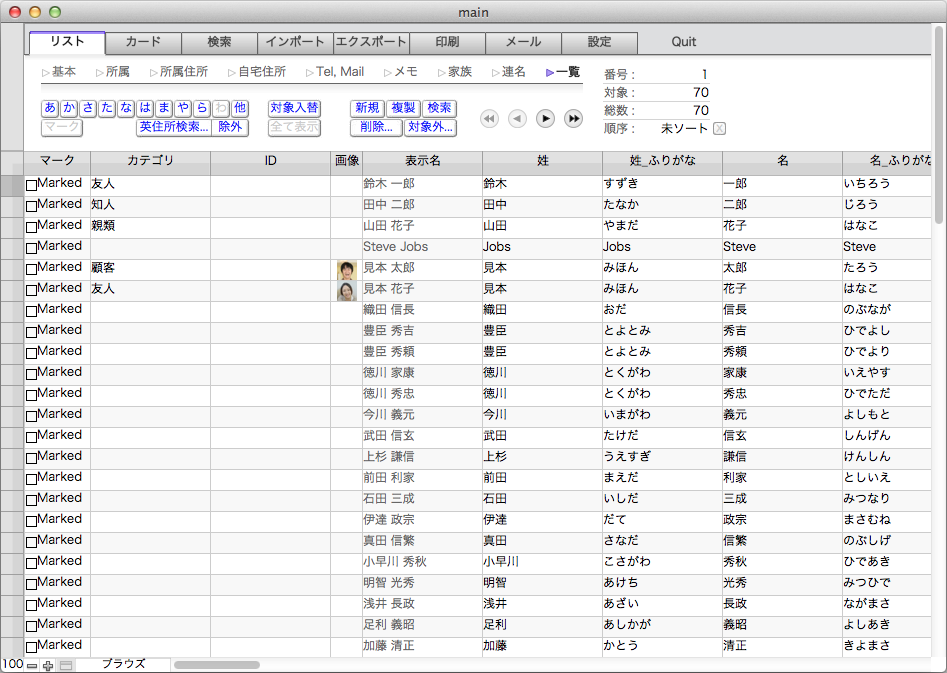Screen dimensions: 947x673
Task: Toggle the status area icon at bottom
Action: 66,665
